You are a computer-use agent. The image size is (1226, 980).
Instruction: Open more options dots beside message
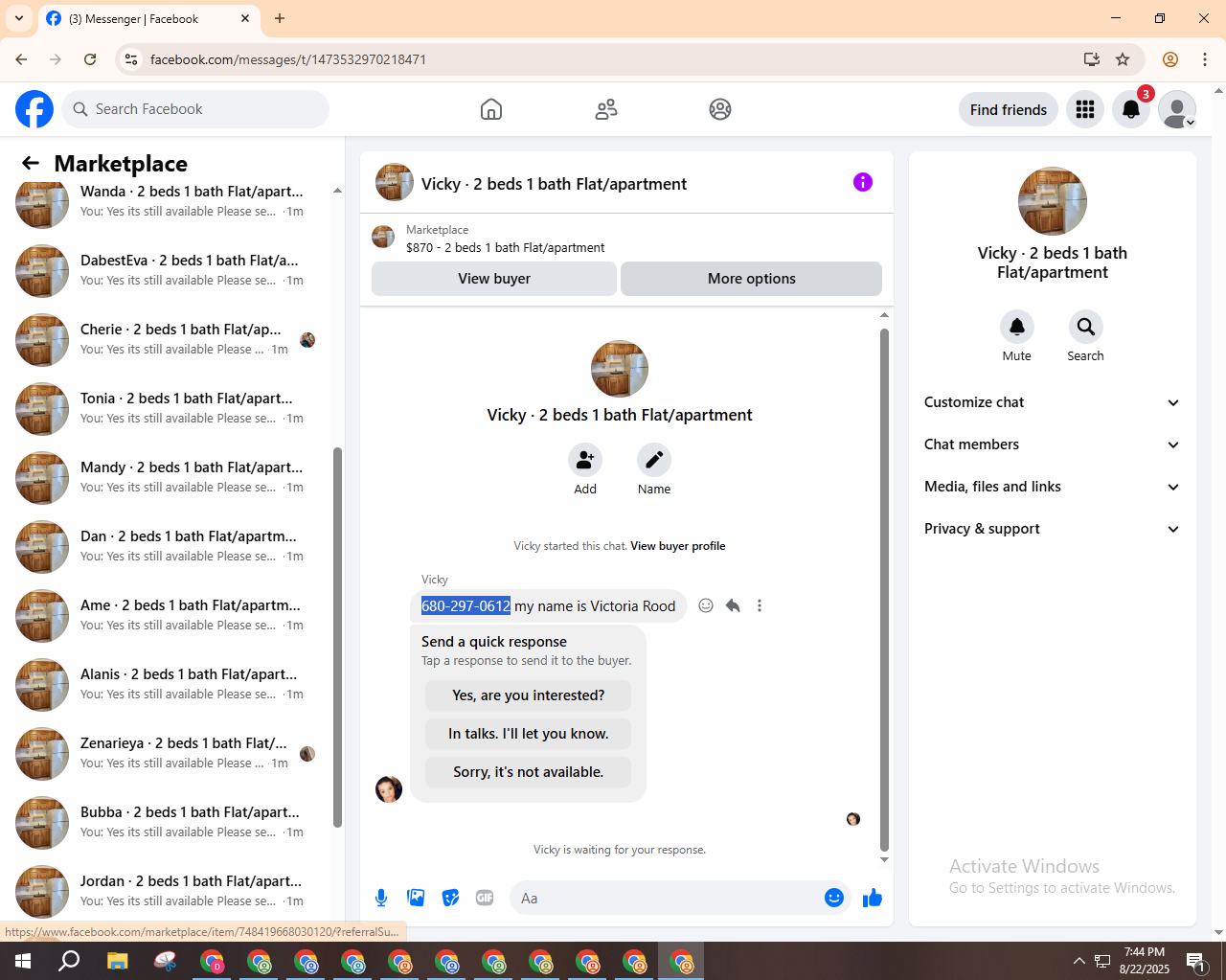point(760,605)
